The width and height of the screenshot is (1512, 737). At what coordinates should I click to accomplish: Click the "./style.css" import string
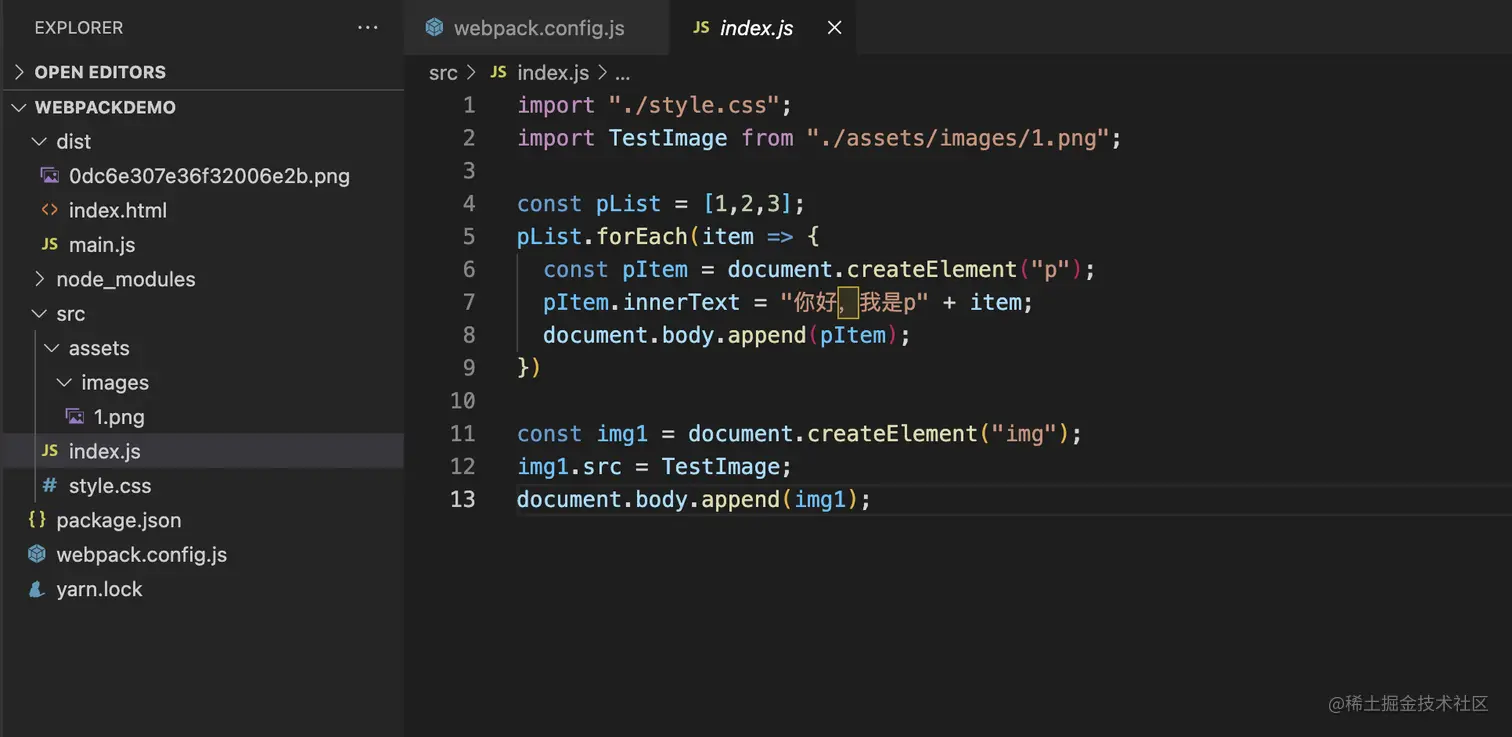tap(694, 105)
